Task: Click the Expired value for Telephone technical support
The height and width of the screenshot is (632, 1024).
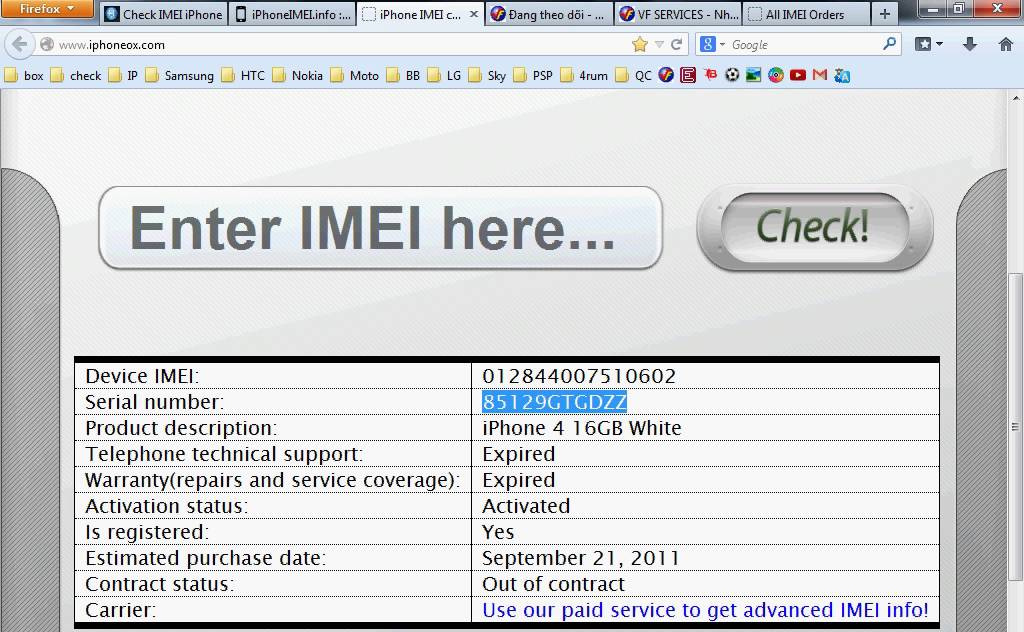Action: pos(519,454)
